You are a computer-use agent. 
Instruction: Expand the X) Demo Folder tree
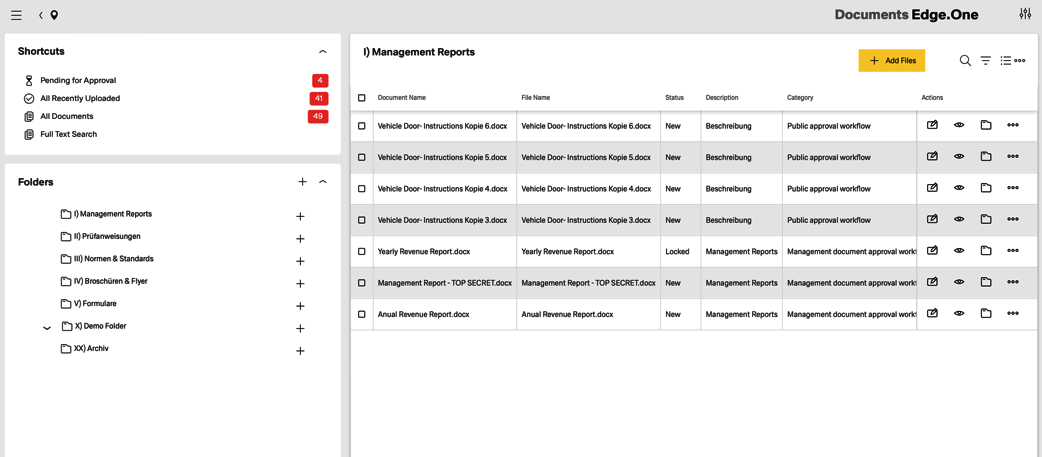tap(47, 327)
